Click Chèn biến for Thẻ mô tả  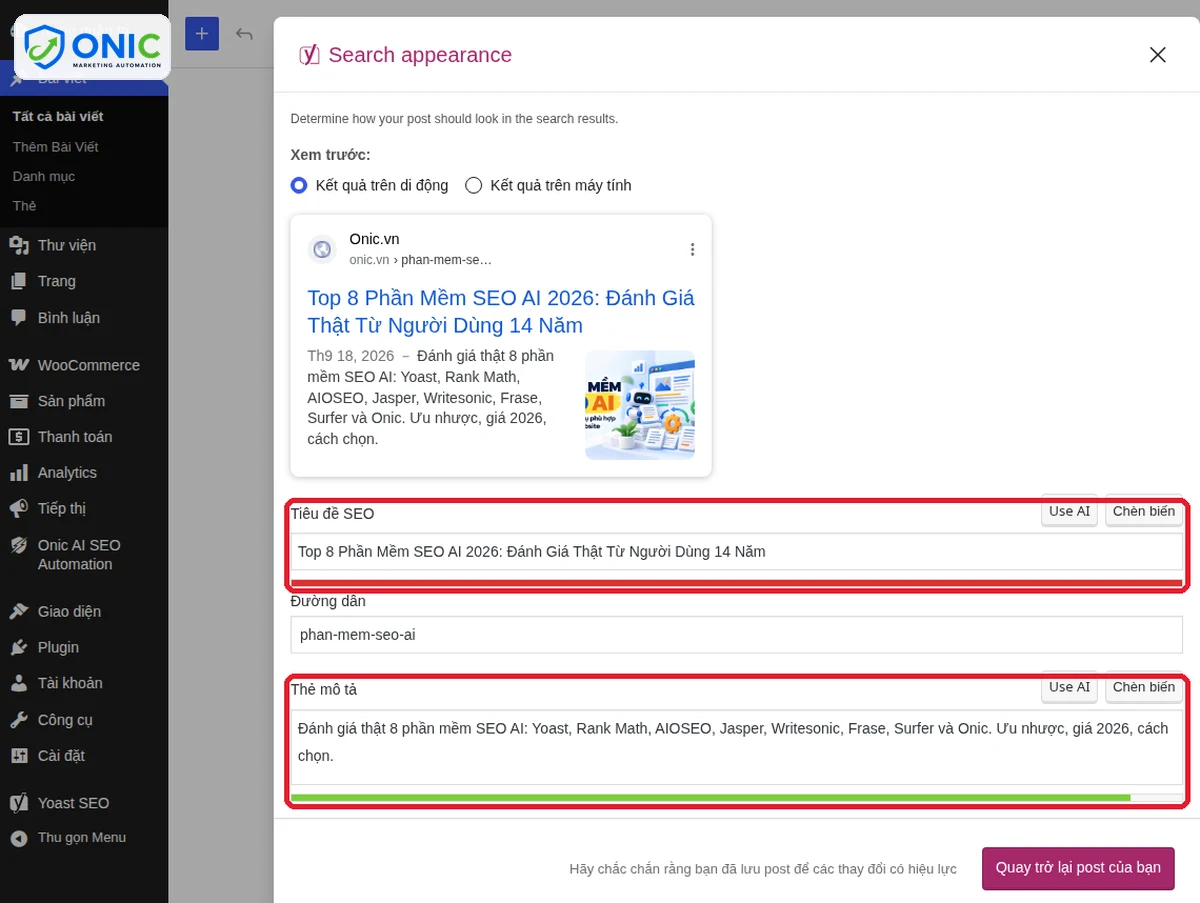tap(1144, 687)
